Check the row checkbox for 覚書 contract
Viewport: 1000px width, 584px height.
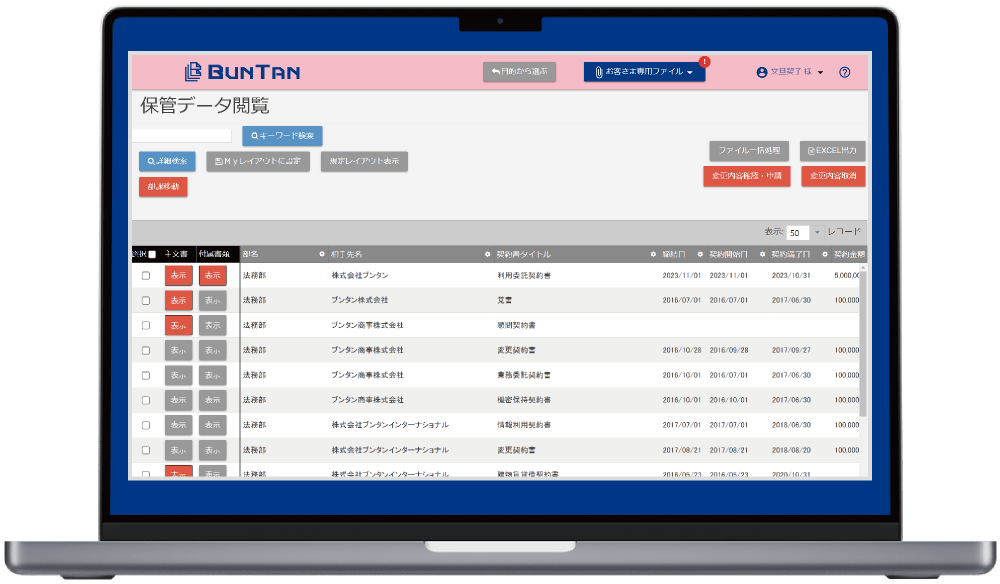pos(146,300)
